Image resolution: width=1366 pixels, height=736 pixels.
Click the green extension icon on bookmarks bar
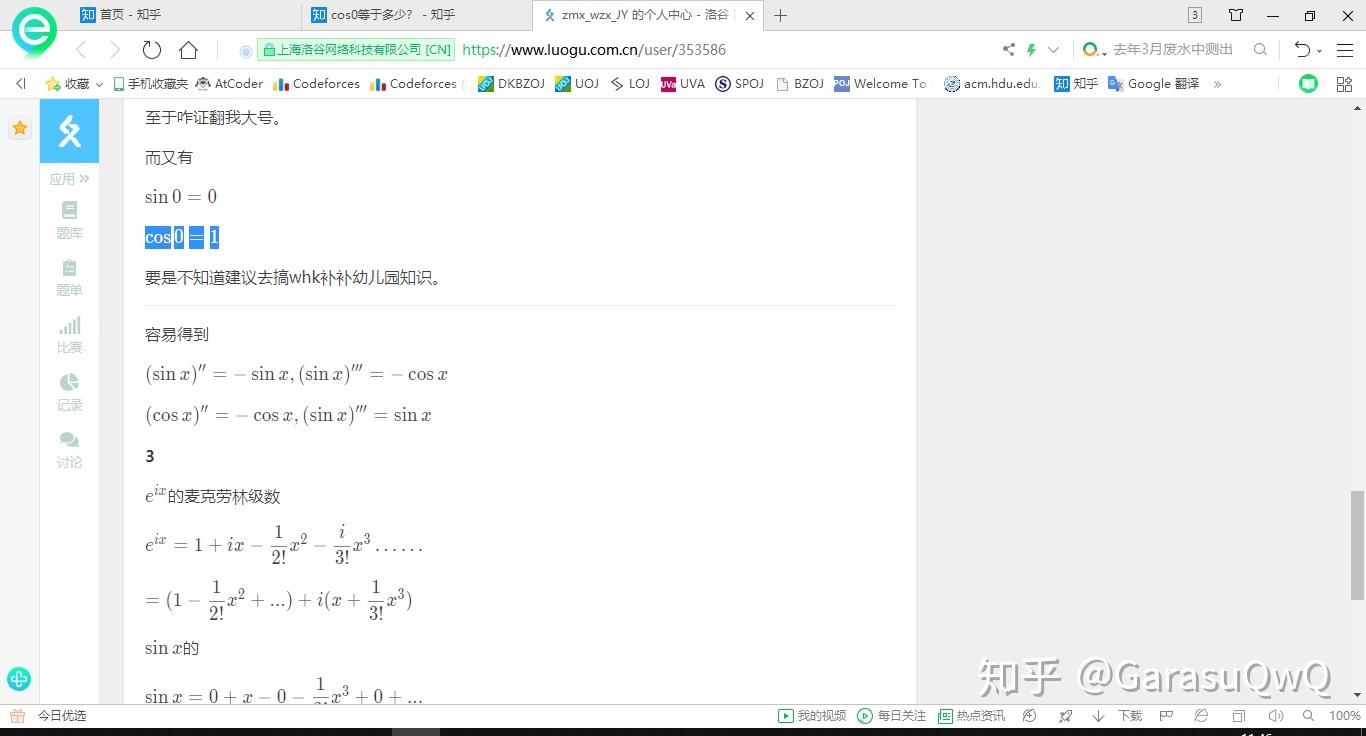(x=1308, y=84)
